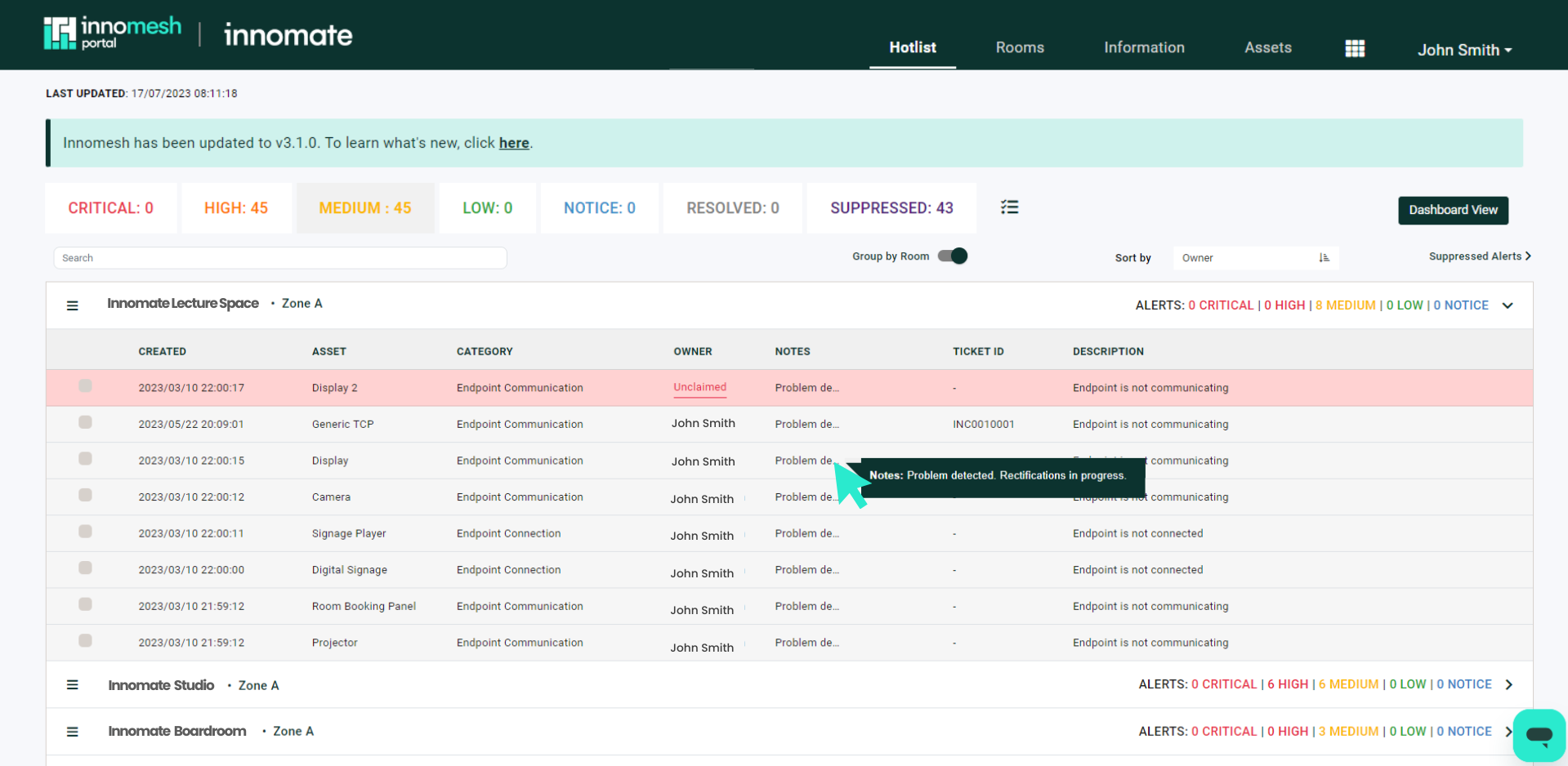
Task: Open the multi-select checklist icon
Action: [x=1010, y=207]
